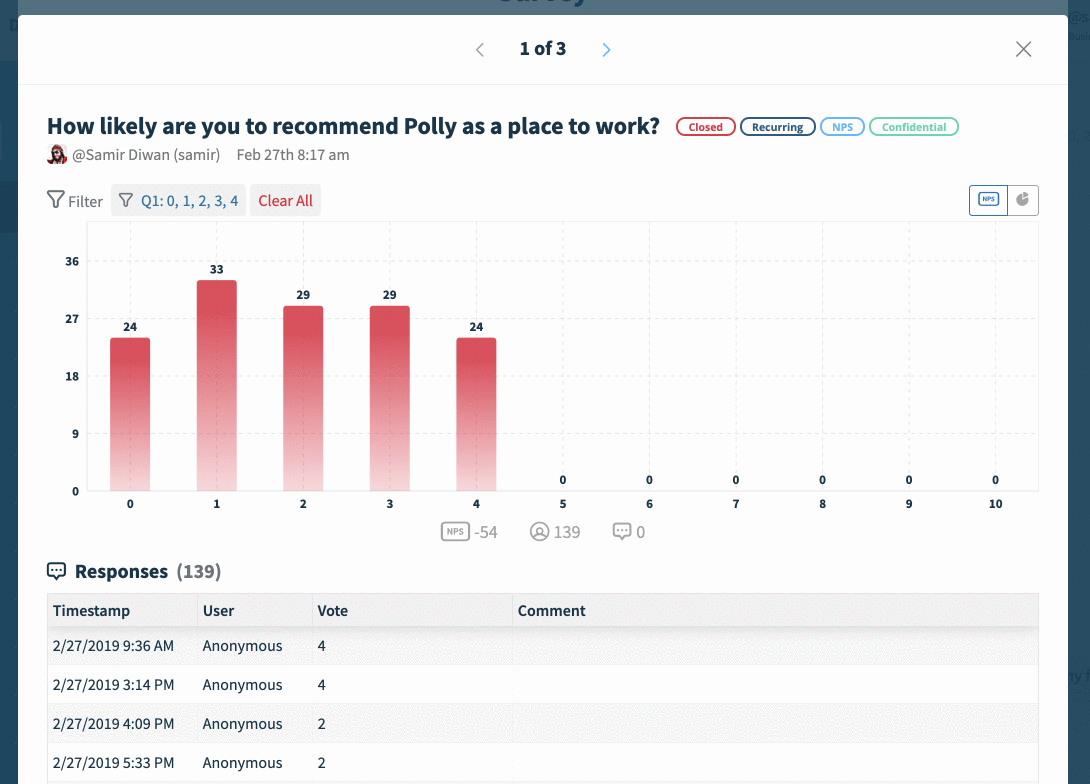
Task: Open the @Samir Diwan (samir) profile link
Action: point(146,155)
